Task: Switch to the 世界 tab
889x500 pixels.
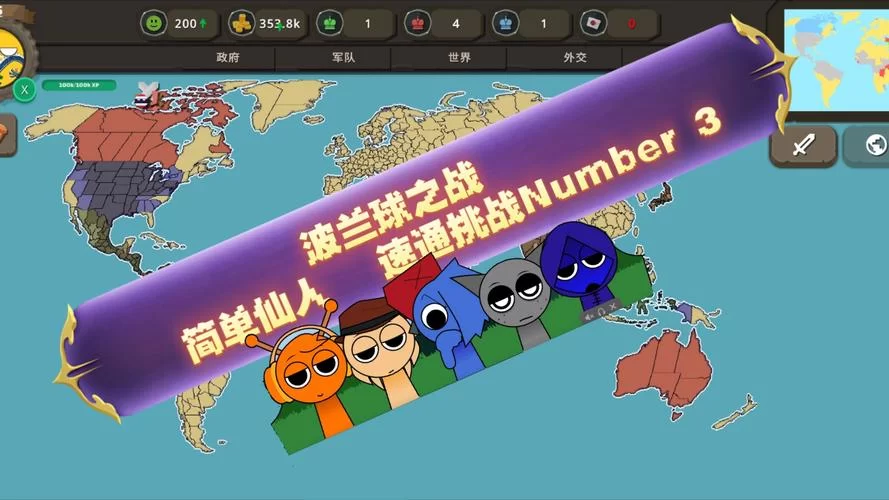Action: click(459, 57)
